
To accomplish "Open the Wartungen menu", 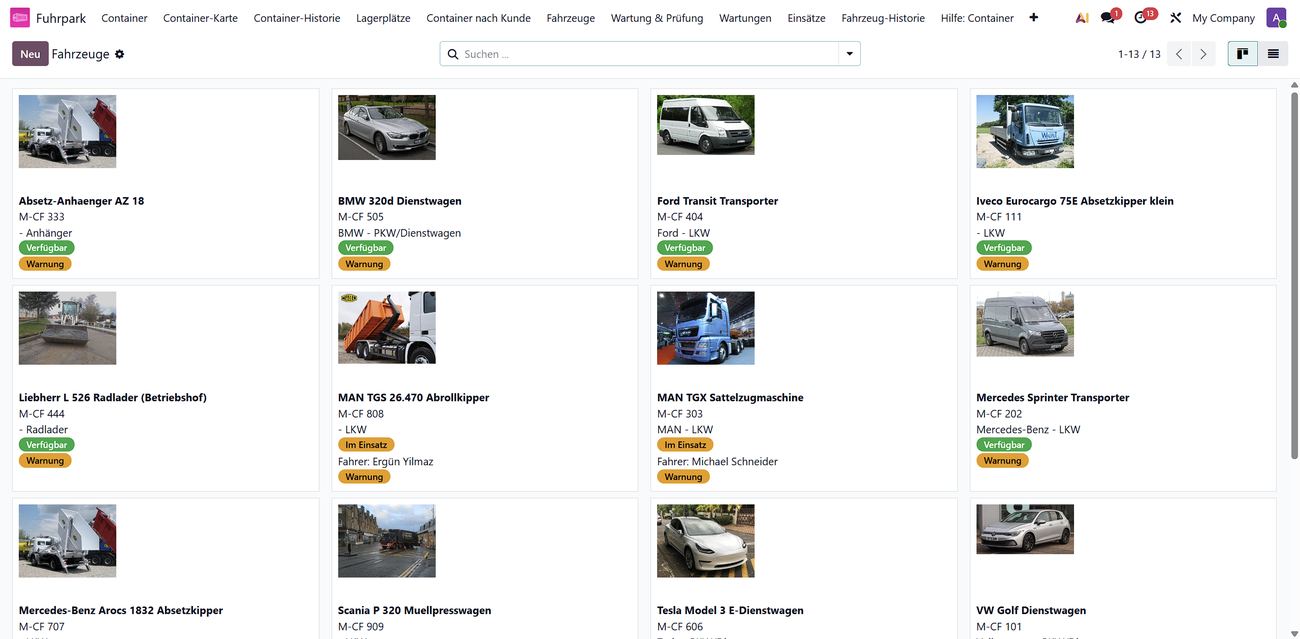I will pos(745,18).
